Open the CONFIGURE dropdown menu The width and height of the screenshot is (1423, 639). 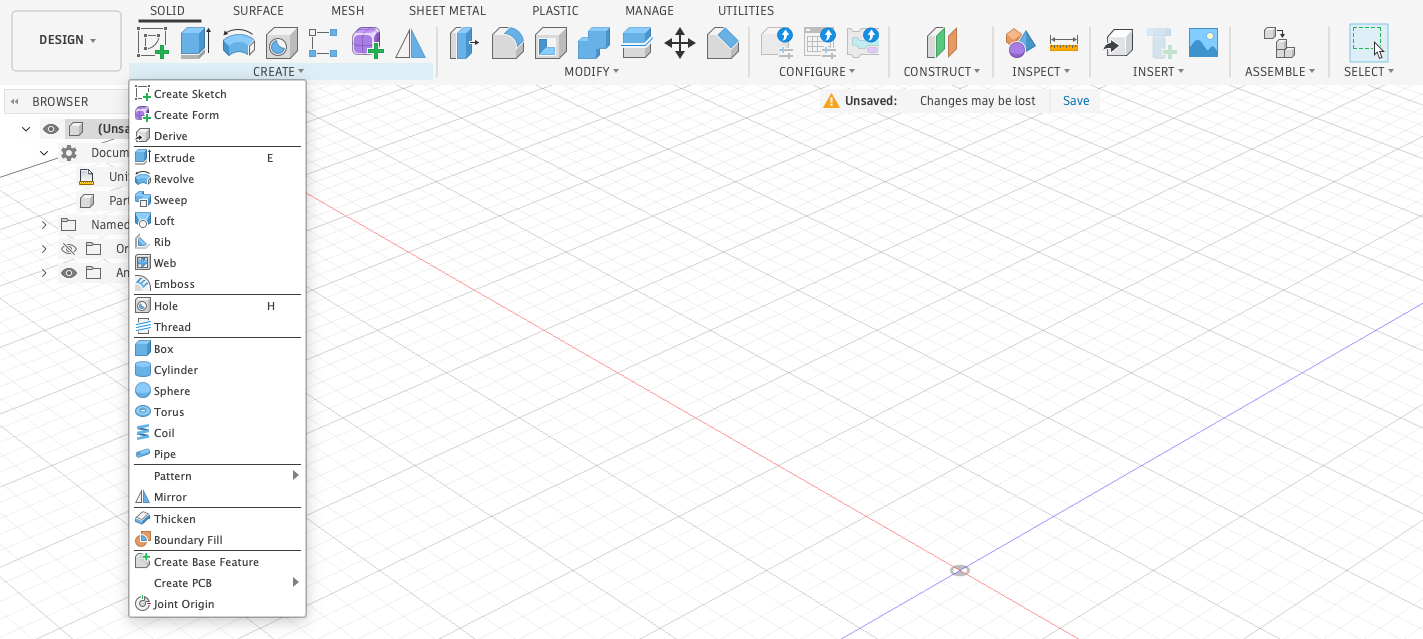[x=817, y=72]
